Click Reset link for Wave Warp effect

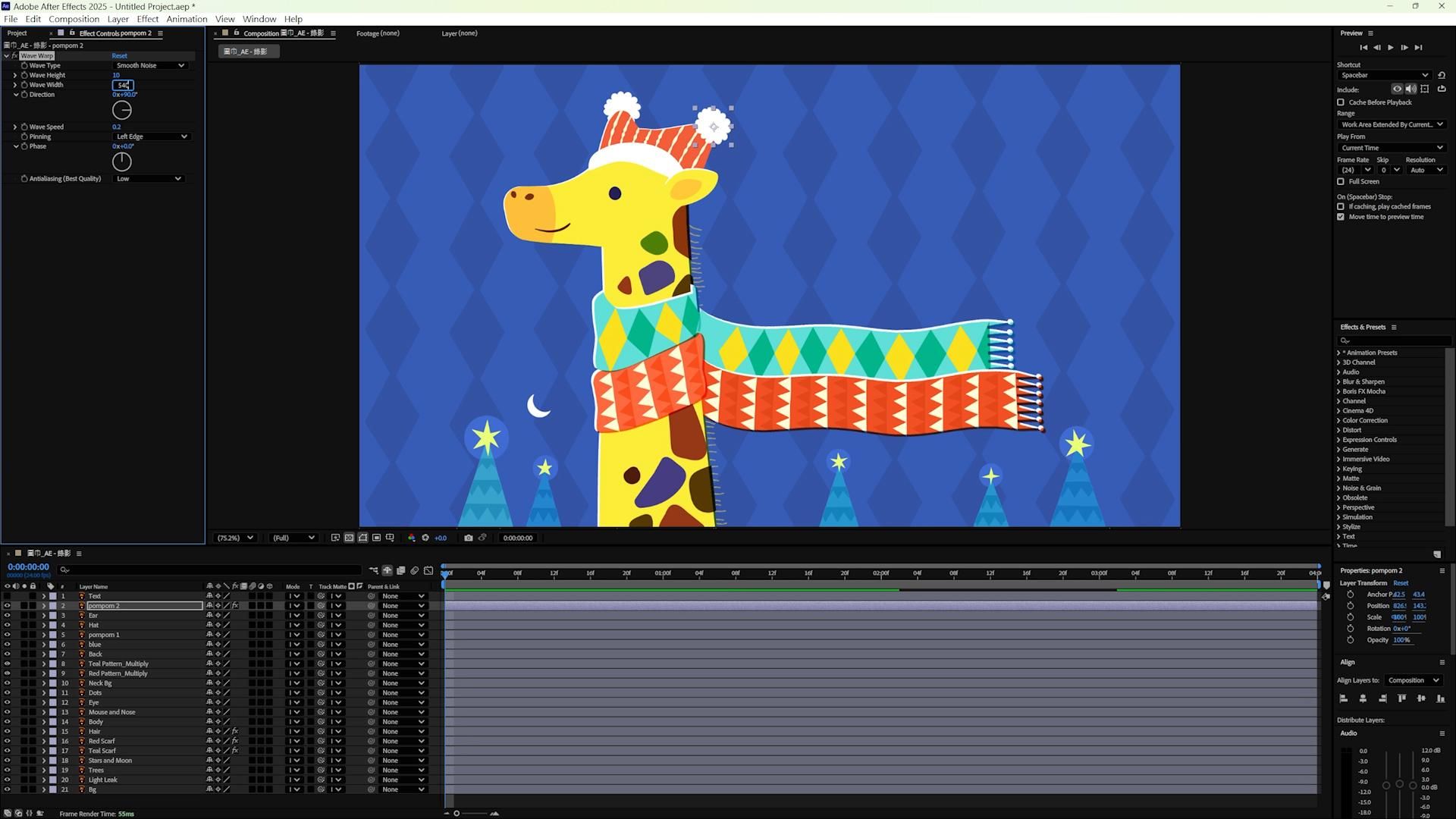119,56
